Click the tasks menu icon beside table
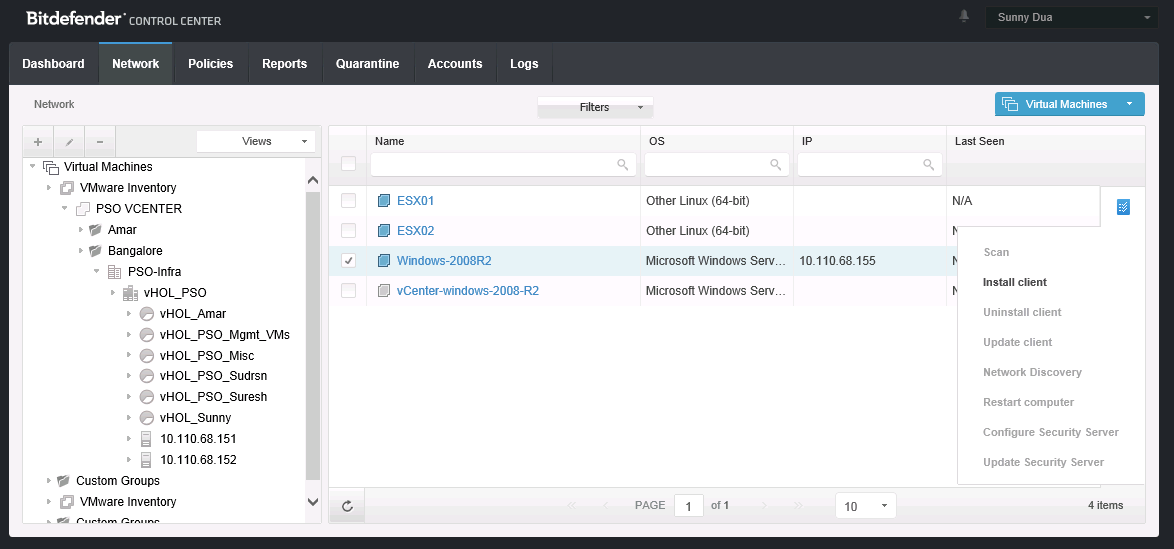Image resolution: width=1174 pixels, height=549 pixels. click(x=1123, y=207)
